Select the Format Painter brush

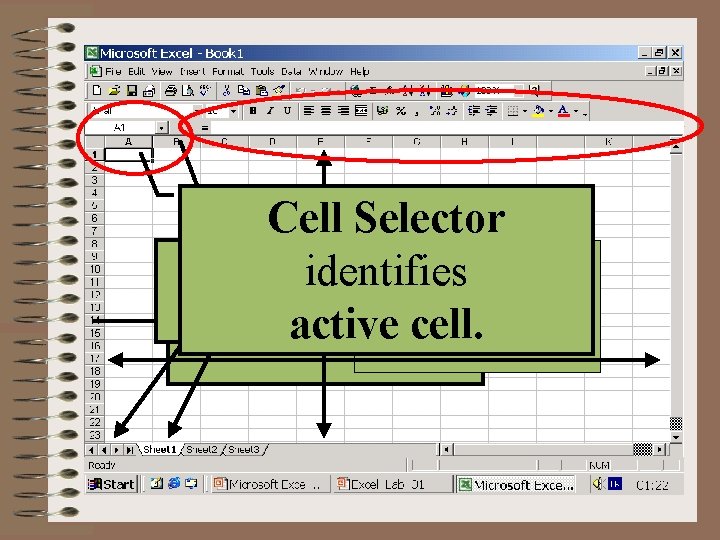click(279, 90)
